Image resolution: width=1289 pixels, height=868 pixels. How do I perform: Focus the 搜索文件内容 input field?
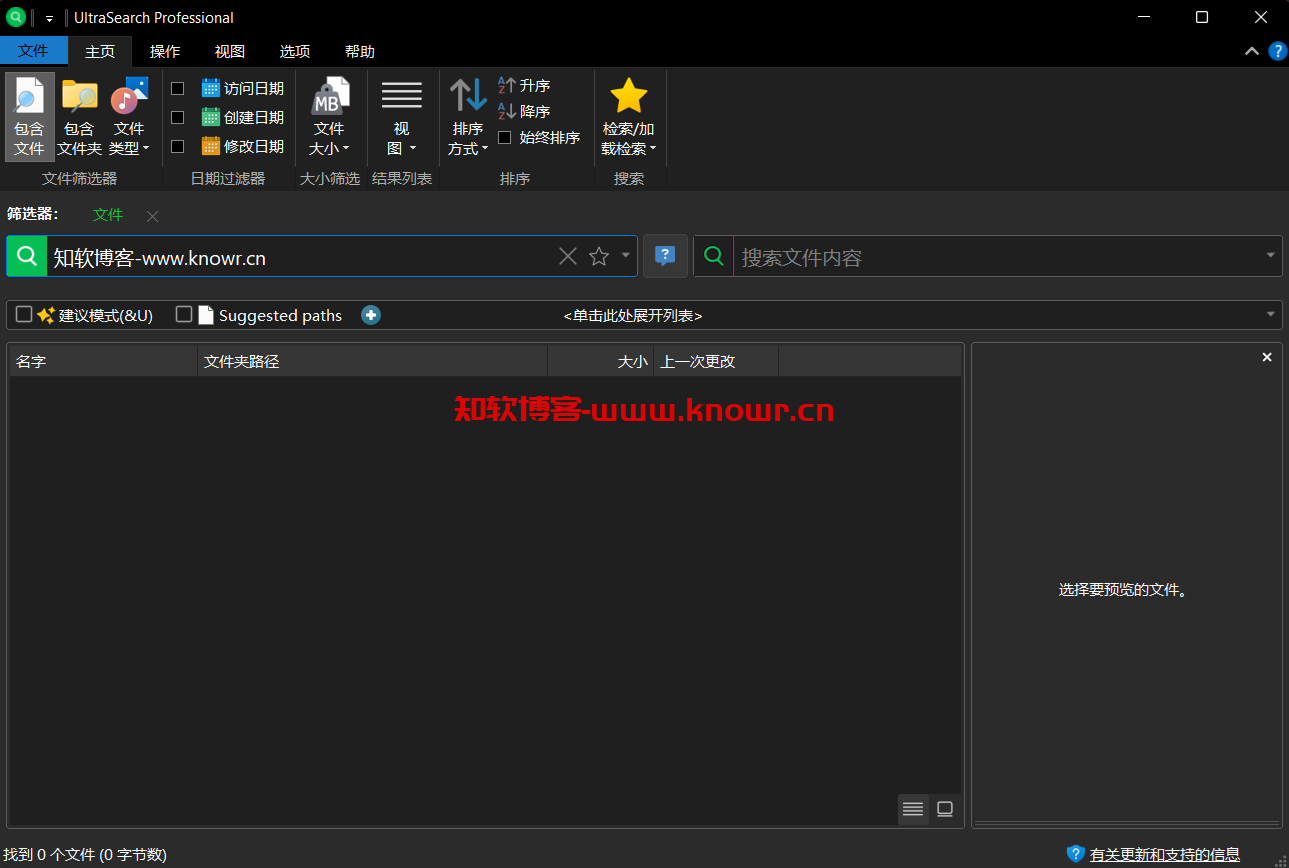pos(997,257)
